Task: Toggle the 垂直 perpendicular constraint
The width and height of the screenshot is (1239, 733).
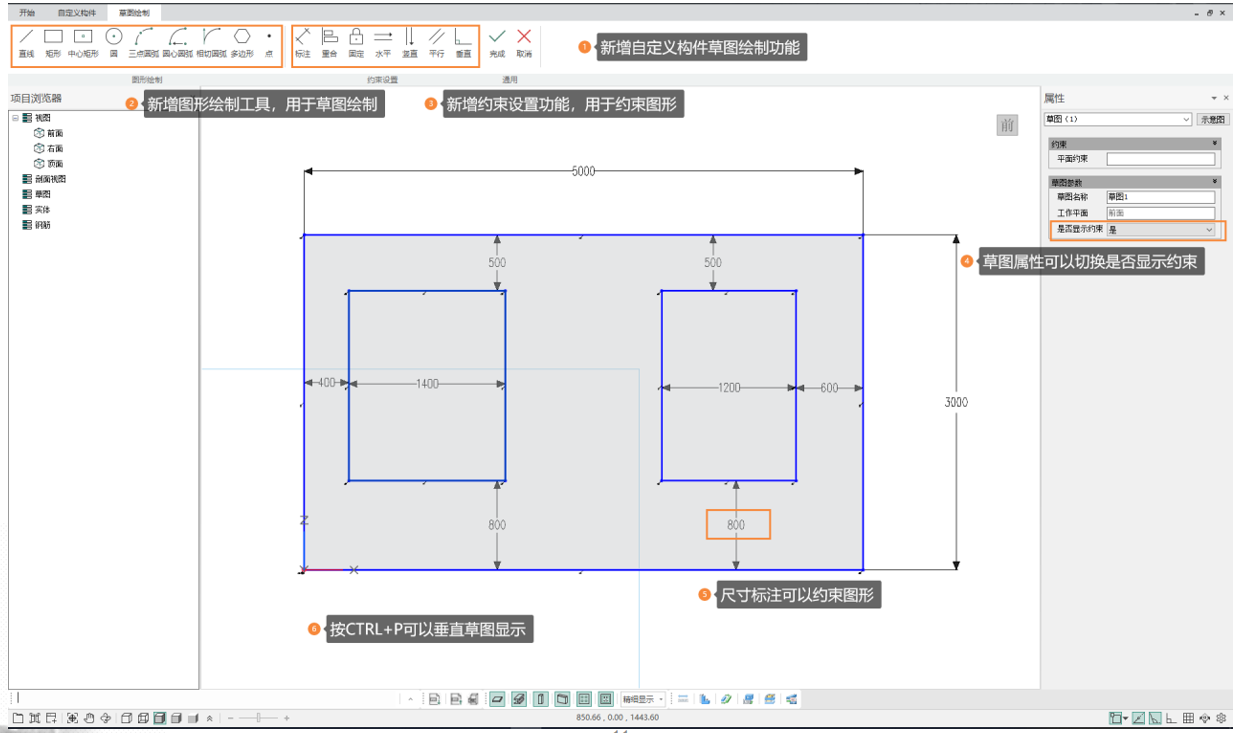Action: pyautogui.click(x=463, y=42)
